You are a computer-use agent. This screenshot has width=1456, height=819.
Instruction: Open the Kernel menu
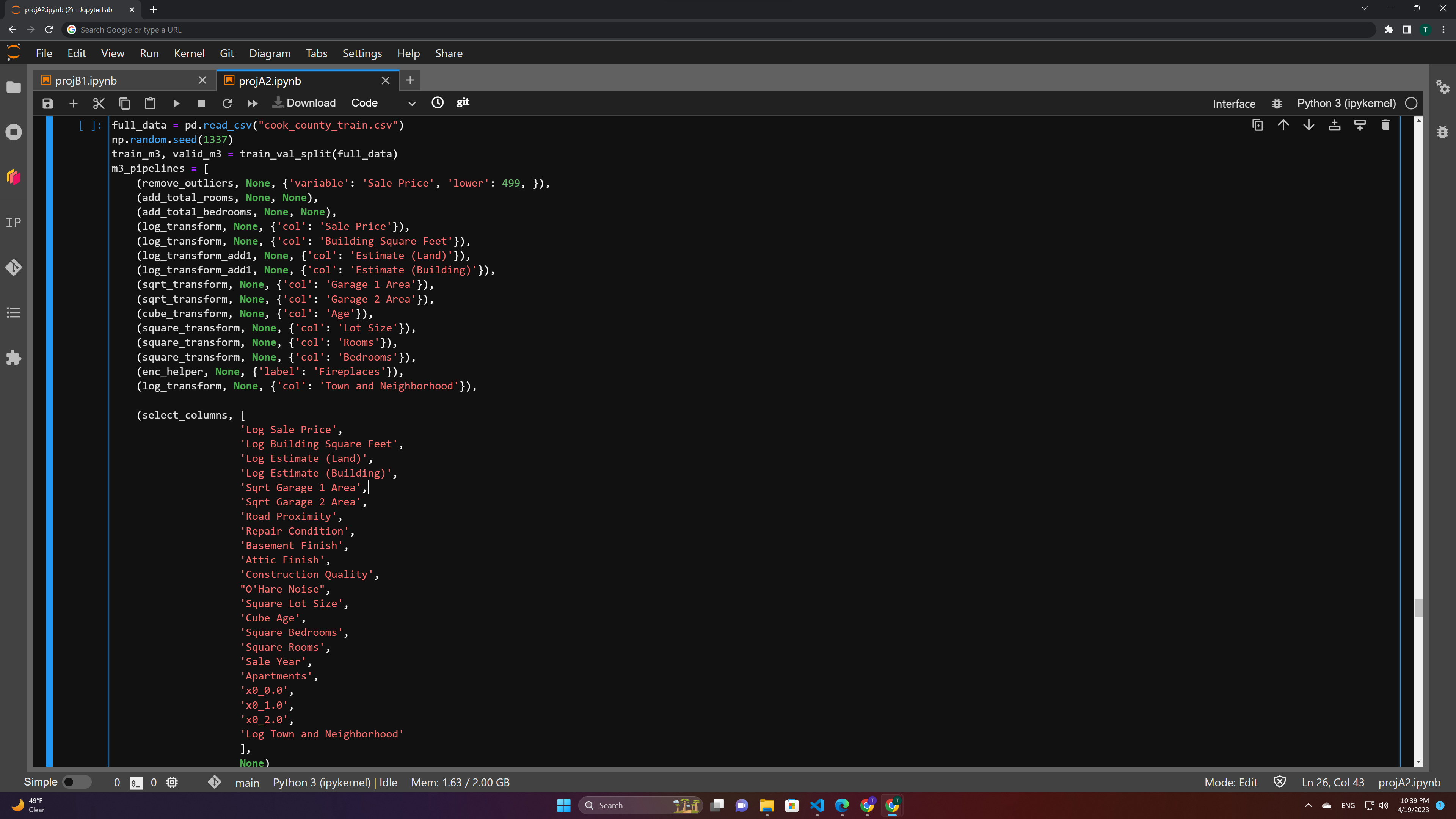pyautogui.click(x=189, y=53)
